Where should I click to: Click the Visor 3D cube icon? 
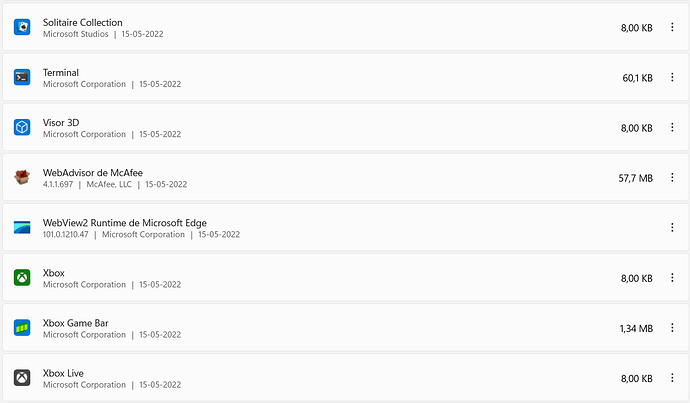point(22,128)
